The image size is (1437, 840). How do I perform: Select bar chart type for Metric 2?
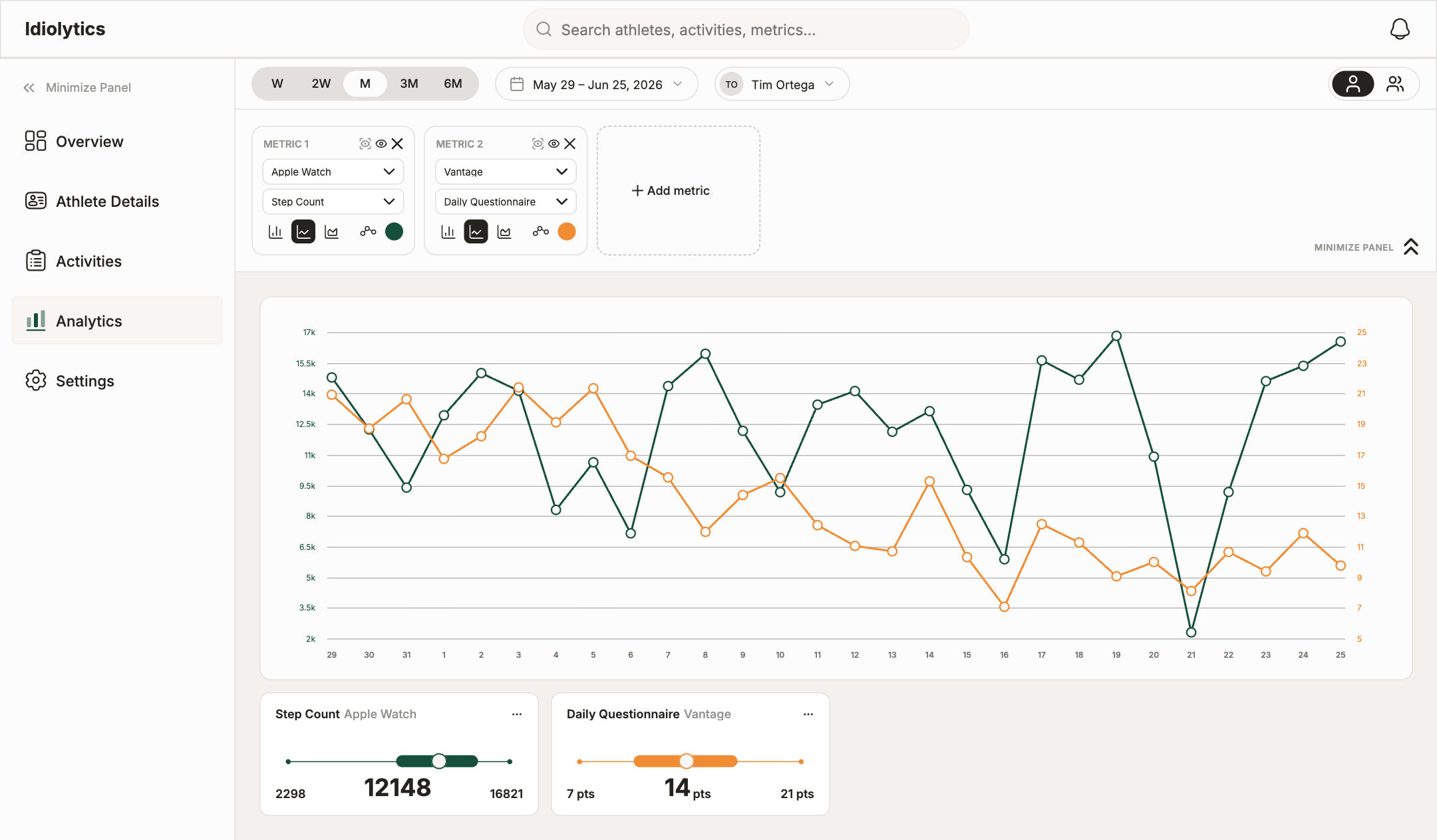pyautogui.click(x=448, y=231)
